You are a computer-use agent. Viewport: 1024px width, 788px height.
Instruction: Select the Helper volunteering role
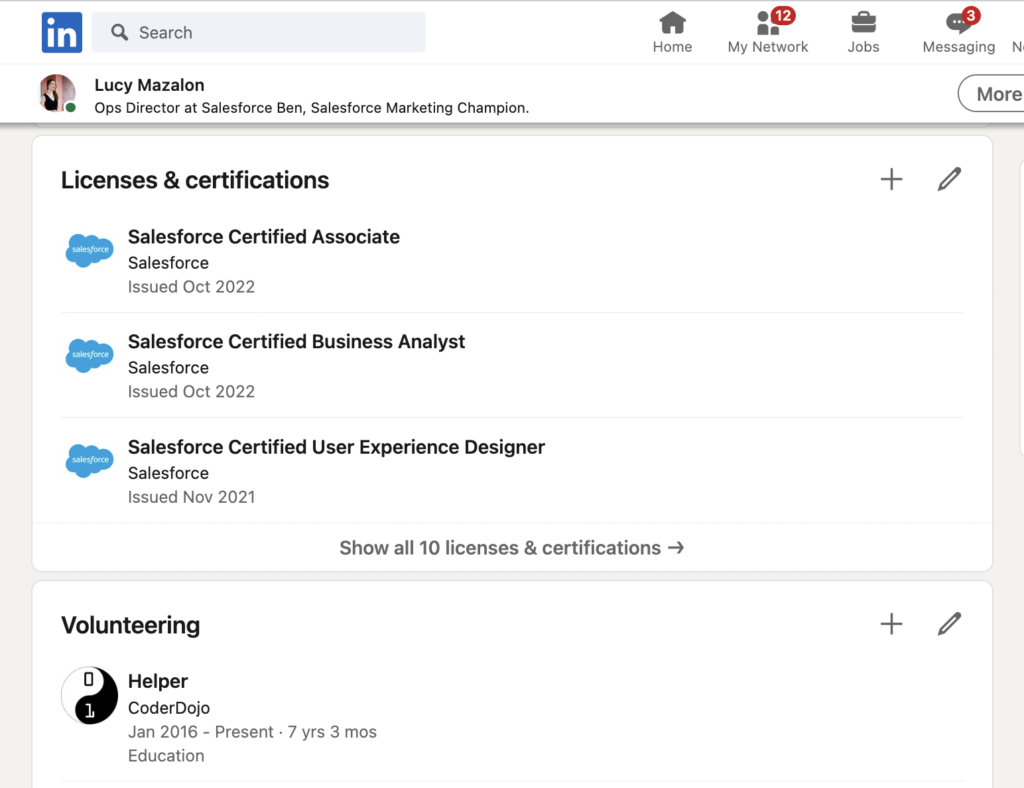pos(157,681)
